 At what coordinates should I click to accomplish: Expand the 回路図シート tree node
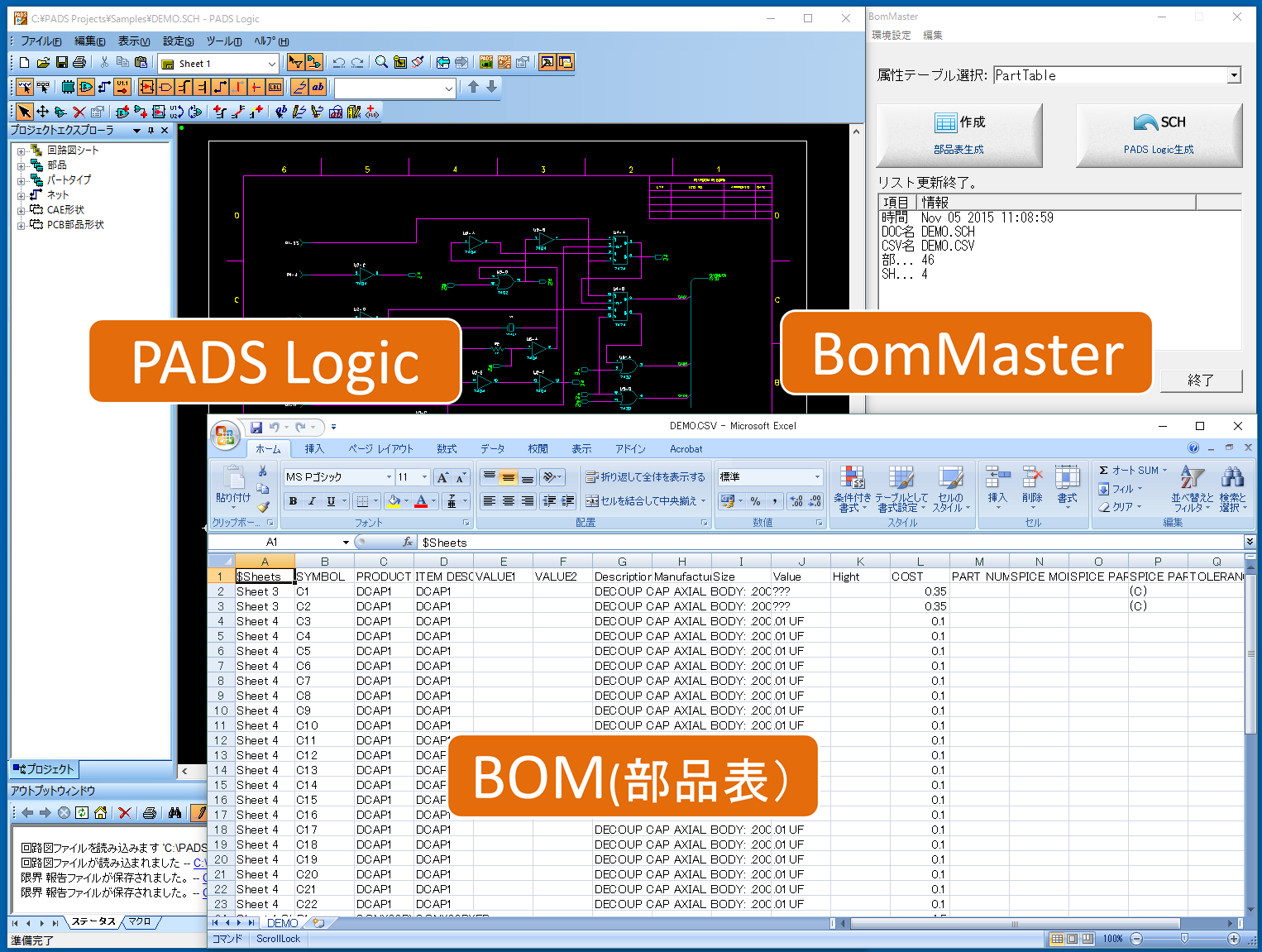tap(22, 151)
